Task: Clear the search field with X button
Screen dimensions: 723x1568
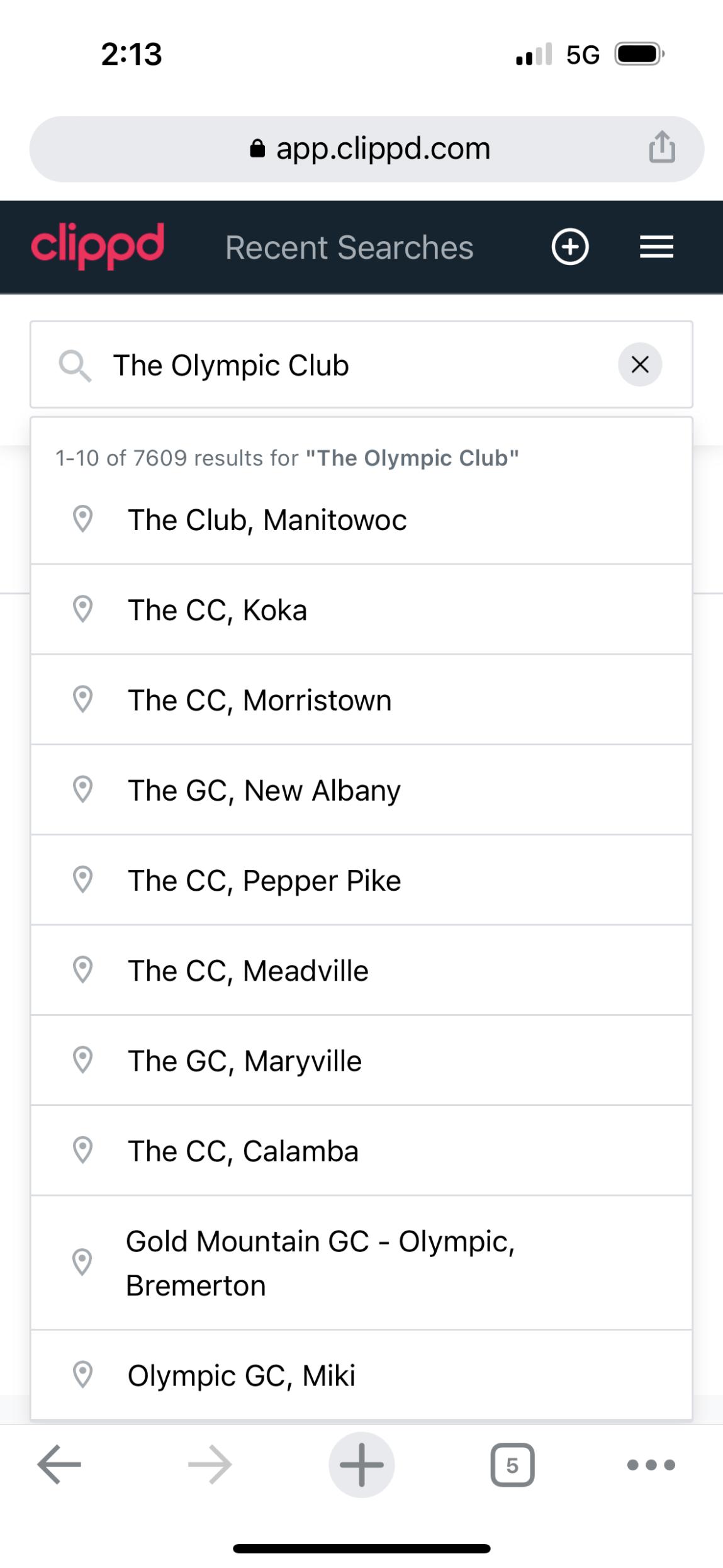Action: click(639, 364)
